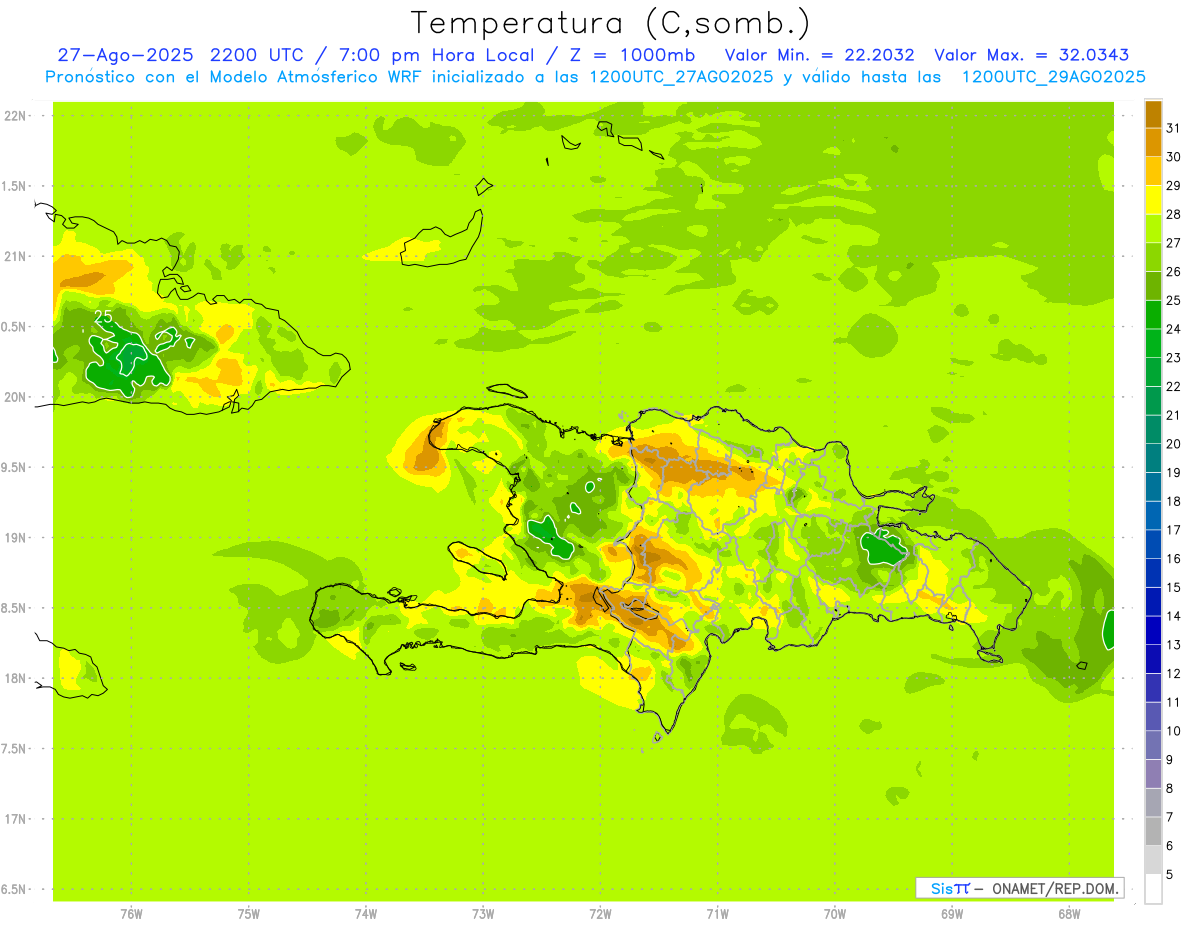Click the "70W" longitude label
The width and height of the screenshot is (1200, 927).
click(x=835, y=913)
